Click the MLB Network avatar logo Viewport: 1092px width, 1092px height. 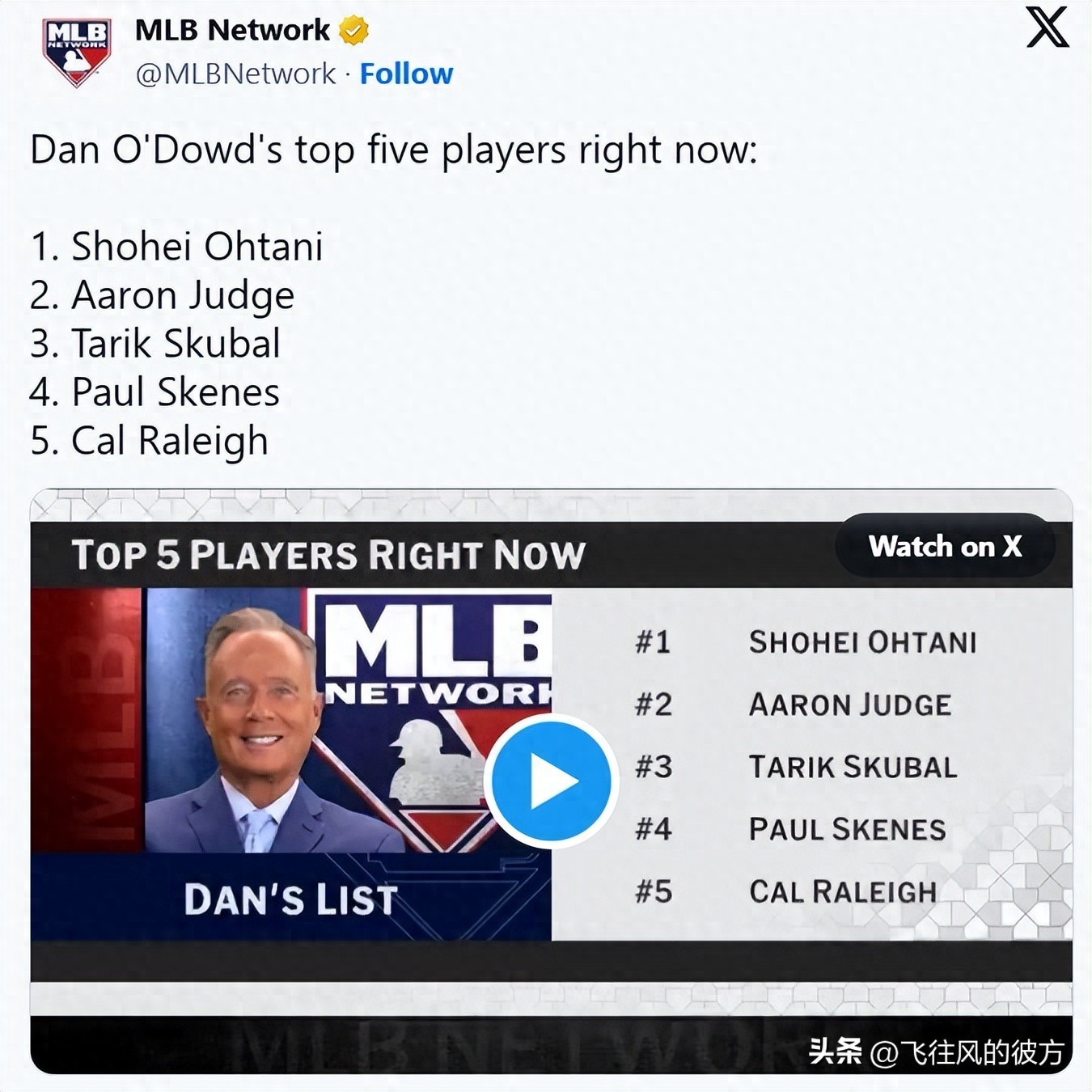pyautogui.click(x=77, y=49)
